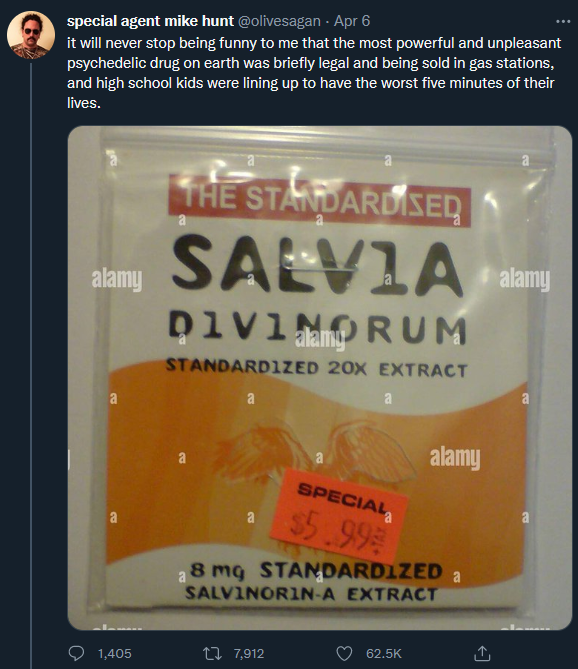
Task: Click the tweet text starting "it will never stop"
Action: (314, 73)
